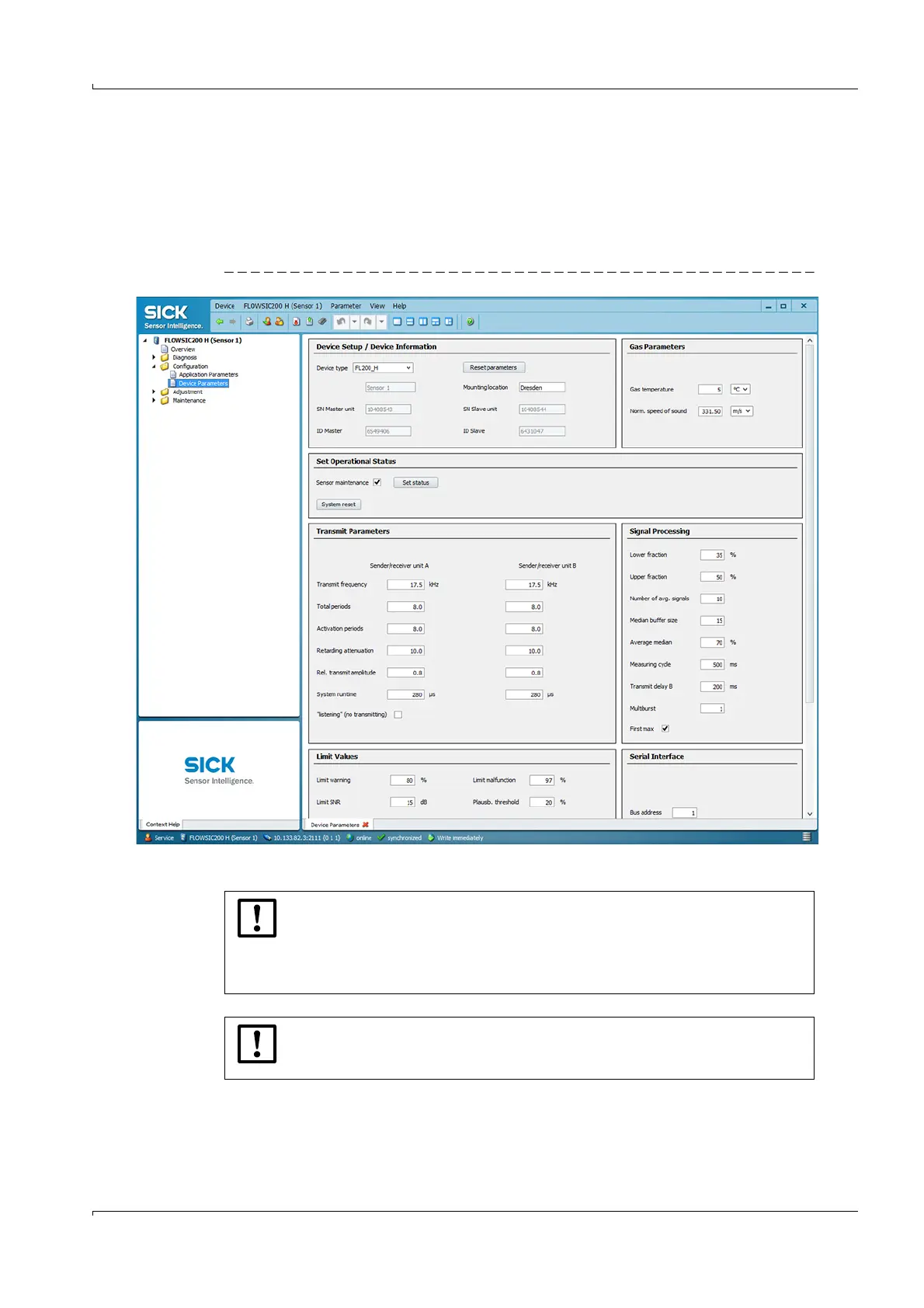Click the red download-from-device icon
Viewport: 924px width, 1308px height.
tap(297, 322)
